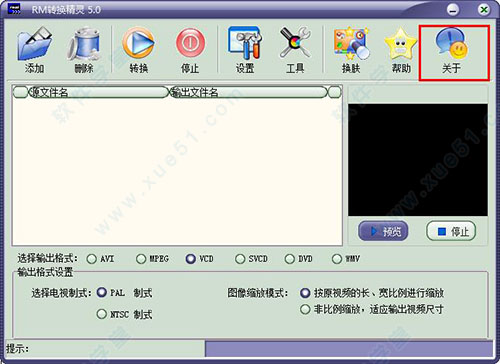Screen dimensions: 500x364
Task: Click the 添加 (Add) folder icon
Action: coord(34,43)
